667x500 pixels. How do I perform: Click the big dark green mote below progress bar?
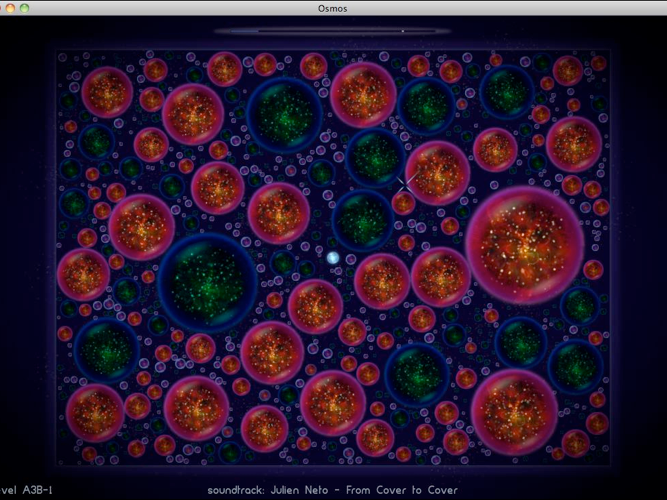click(285, 118)
